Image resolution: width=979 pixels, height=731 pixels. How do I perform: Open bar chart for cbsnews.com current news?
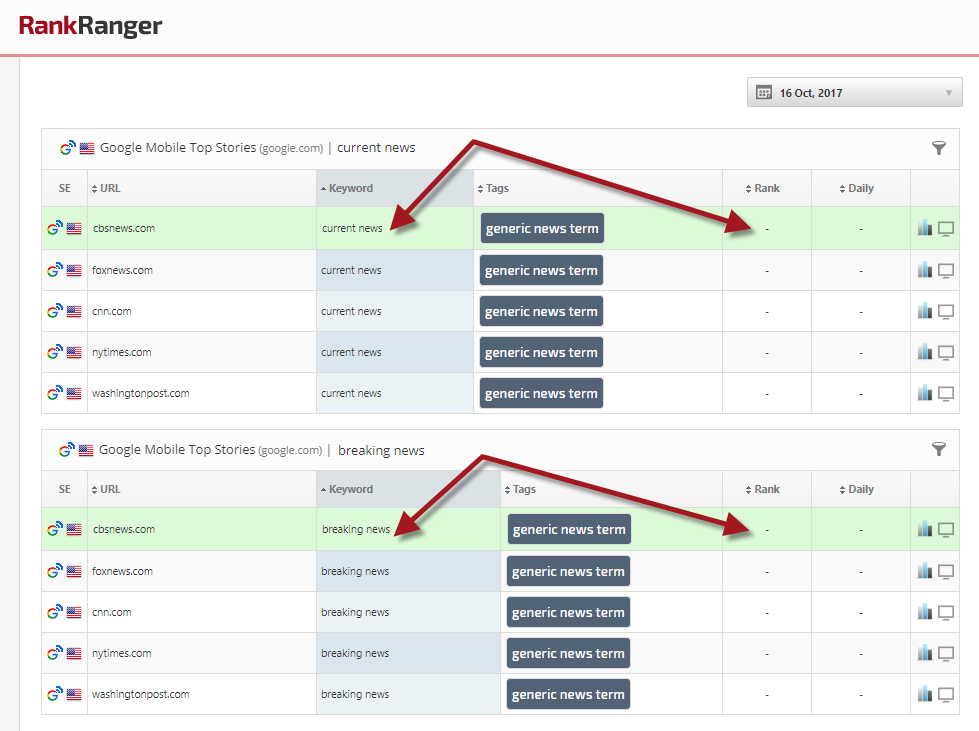pos(925,228)
